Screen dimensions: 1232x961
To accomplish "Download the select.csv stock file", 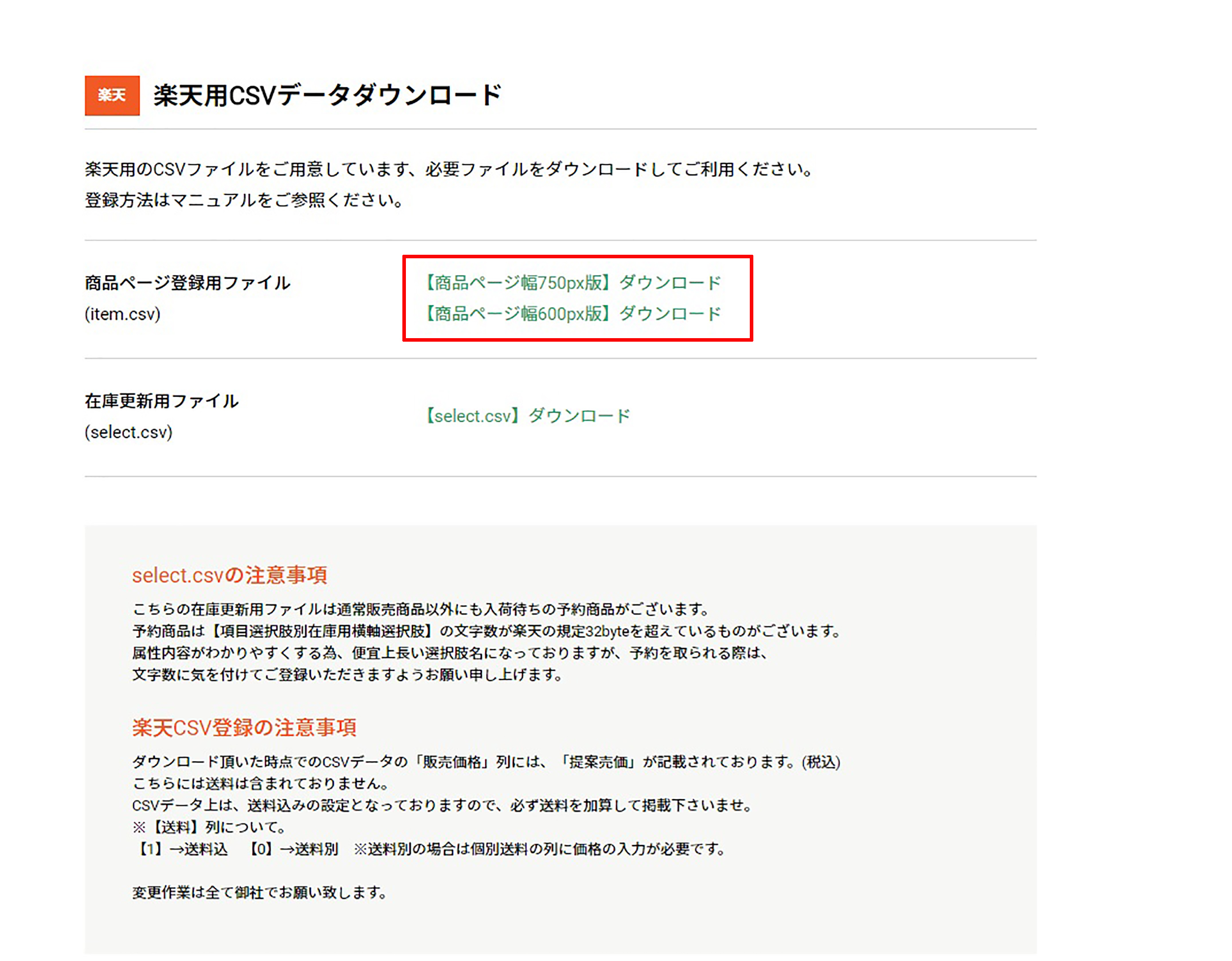I will click(527, 416).
